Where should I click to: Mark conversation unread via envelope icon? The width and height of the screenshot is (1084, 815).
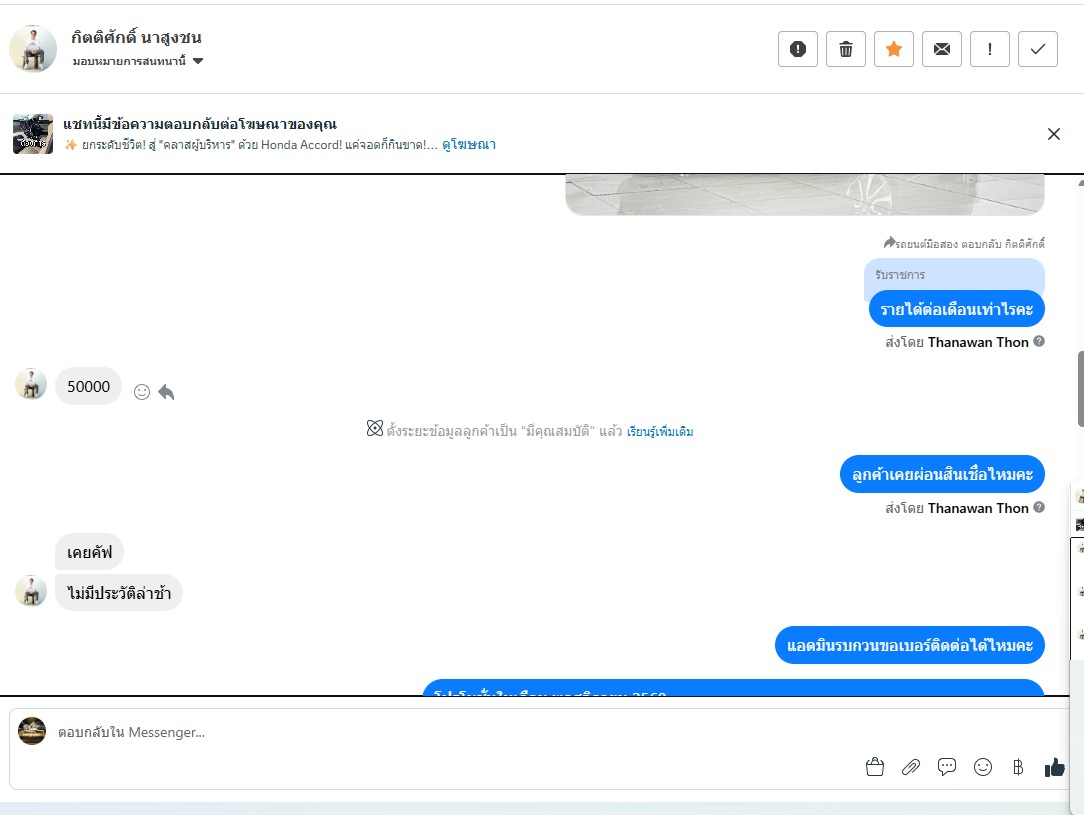[942, 49]
